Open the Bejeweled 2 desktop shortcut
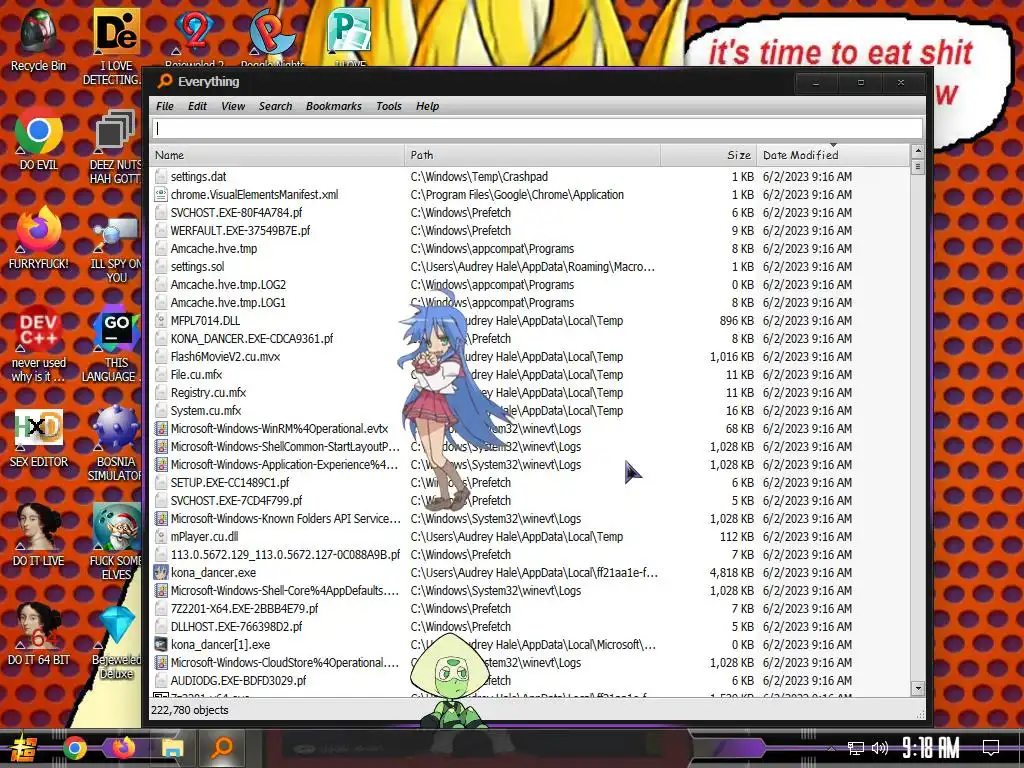1024x768 pixels. tap(194, 36)
